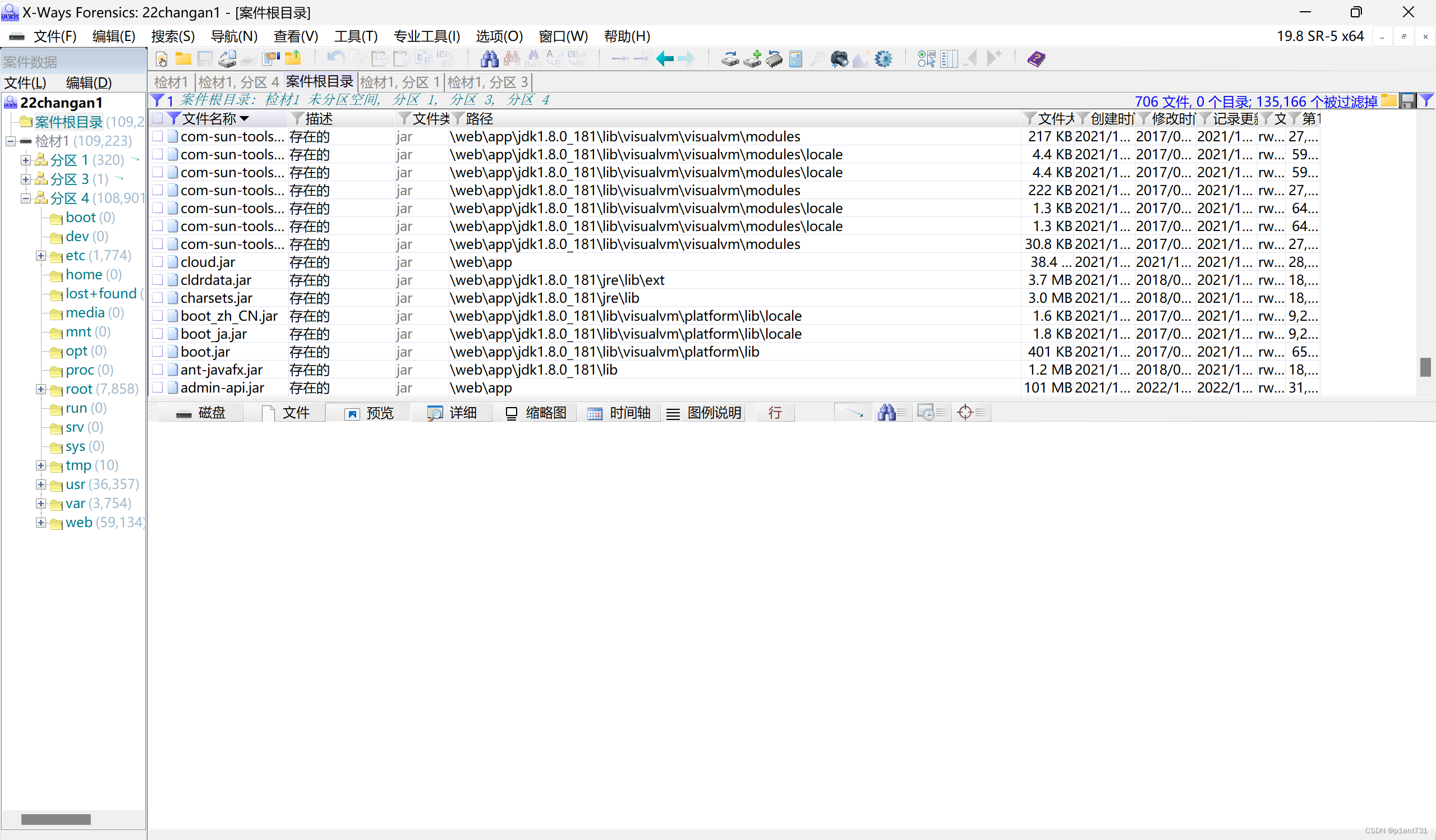Switch to the 检材1, 分区 4 tab

tap(239, 82)
